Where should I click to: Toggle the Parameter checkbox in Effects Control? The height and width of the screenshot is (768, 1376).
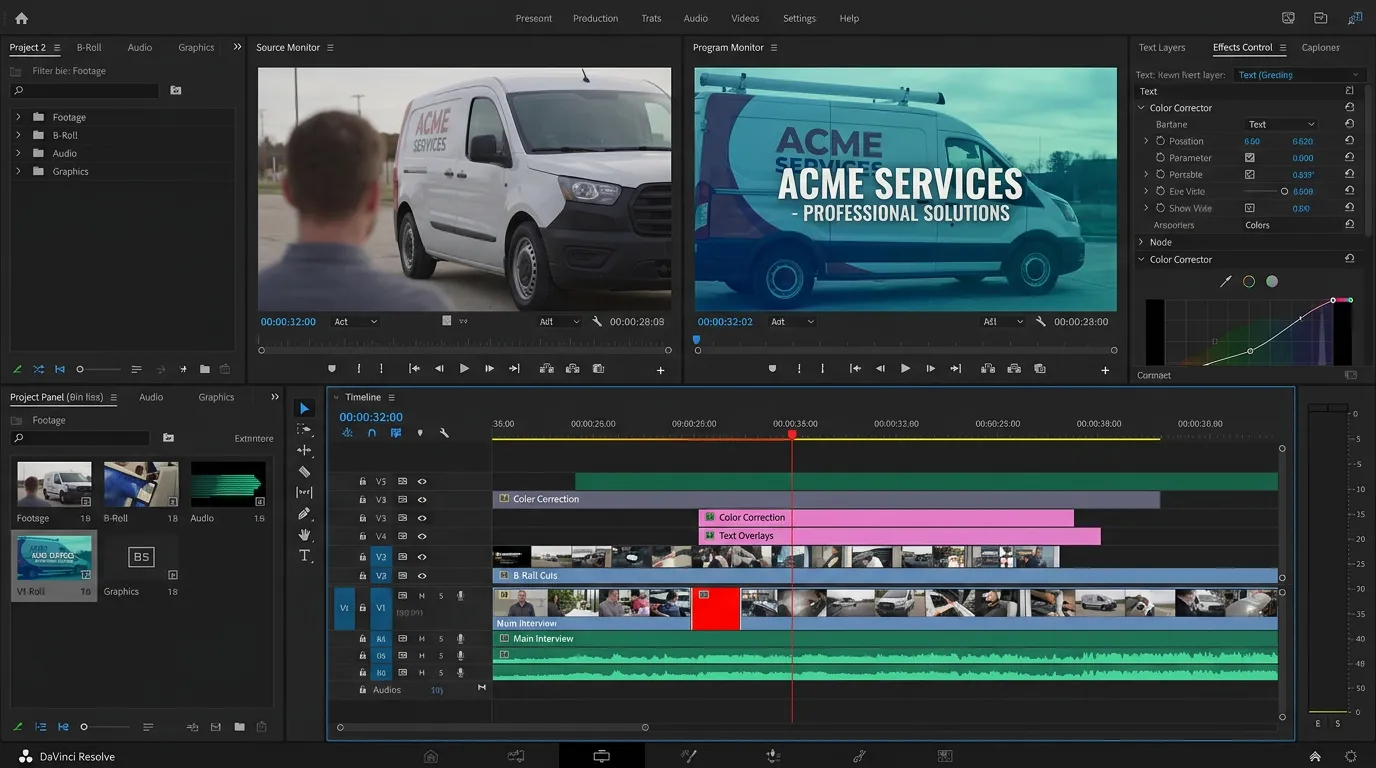point(1250,158)
